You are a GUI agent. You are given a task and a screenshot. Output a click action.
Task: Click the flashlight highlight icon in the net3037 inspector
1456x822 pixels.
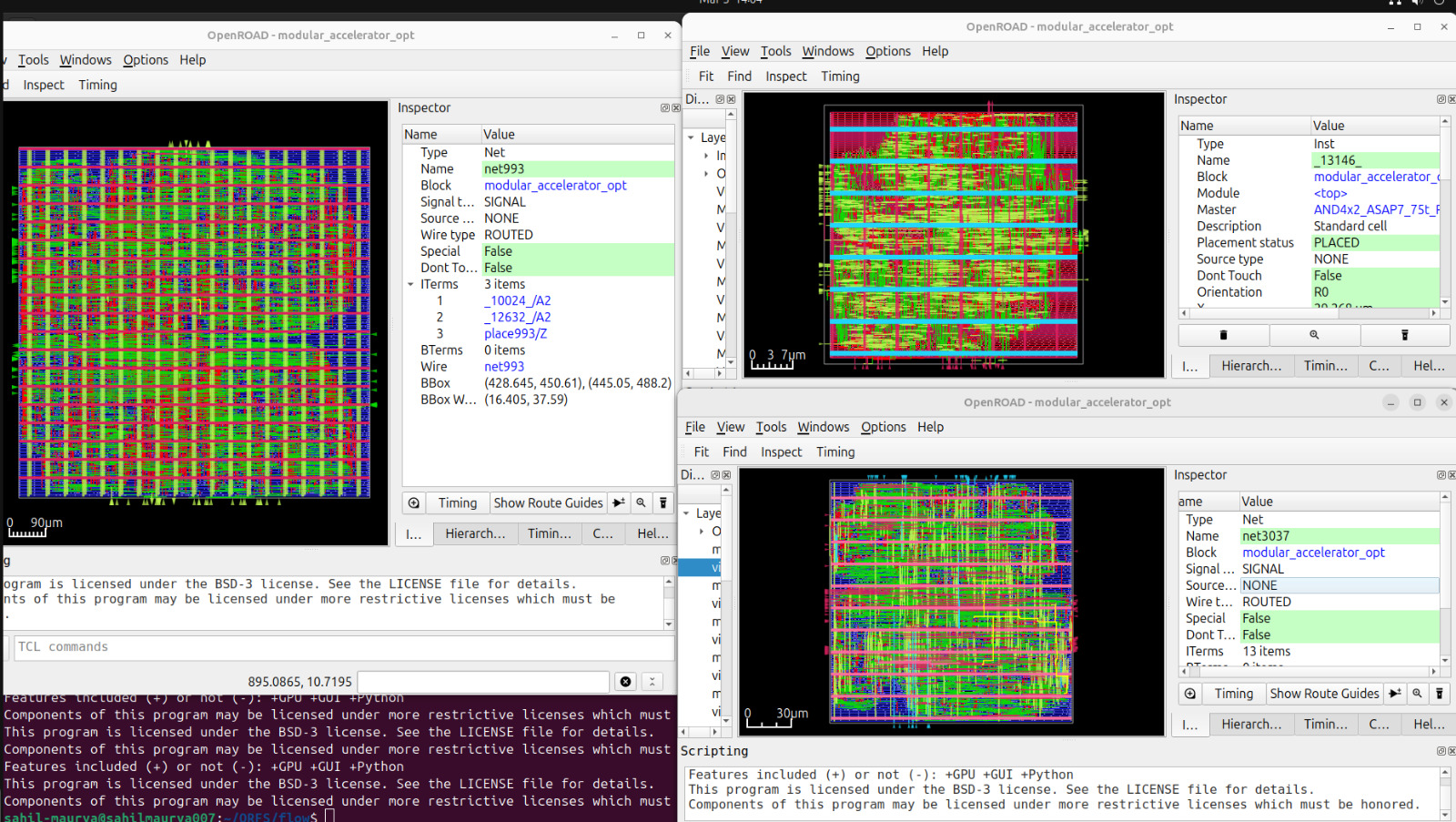click(x=1440, y=694)
